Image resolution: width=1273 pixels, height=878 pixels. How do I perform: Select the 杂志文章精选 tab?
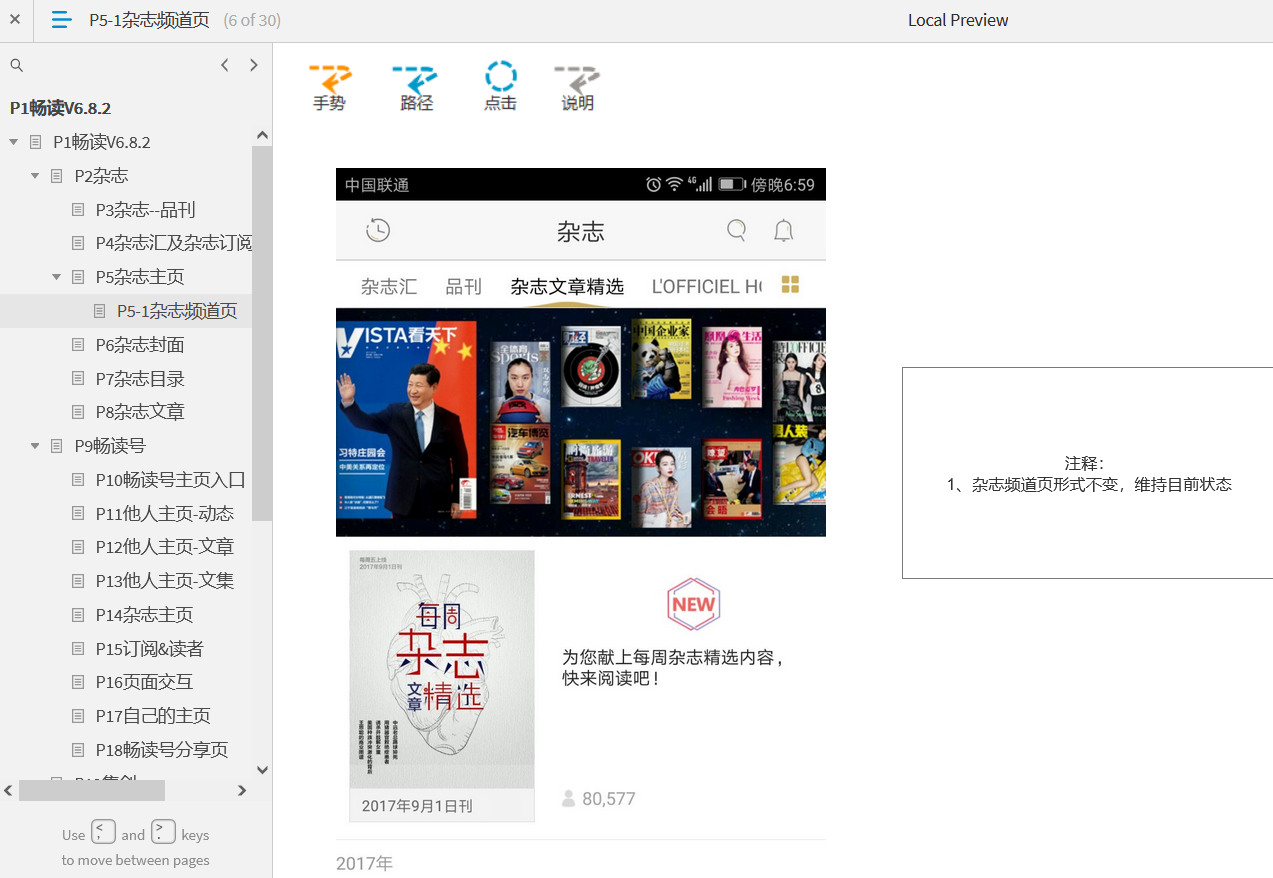pos(567,287)
